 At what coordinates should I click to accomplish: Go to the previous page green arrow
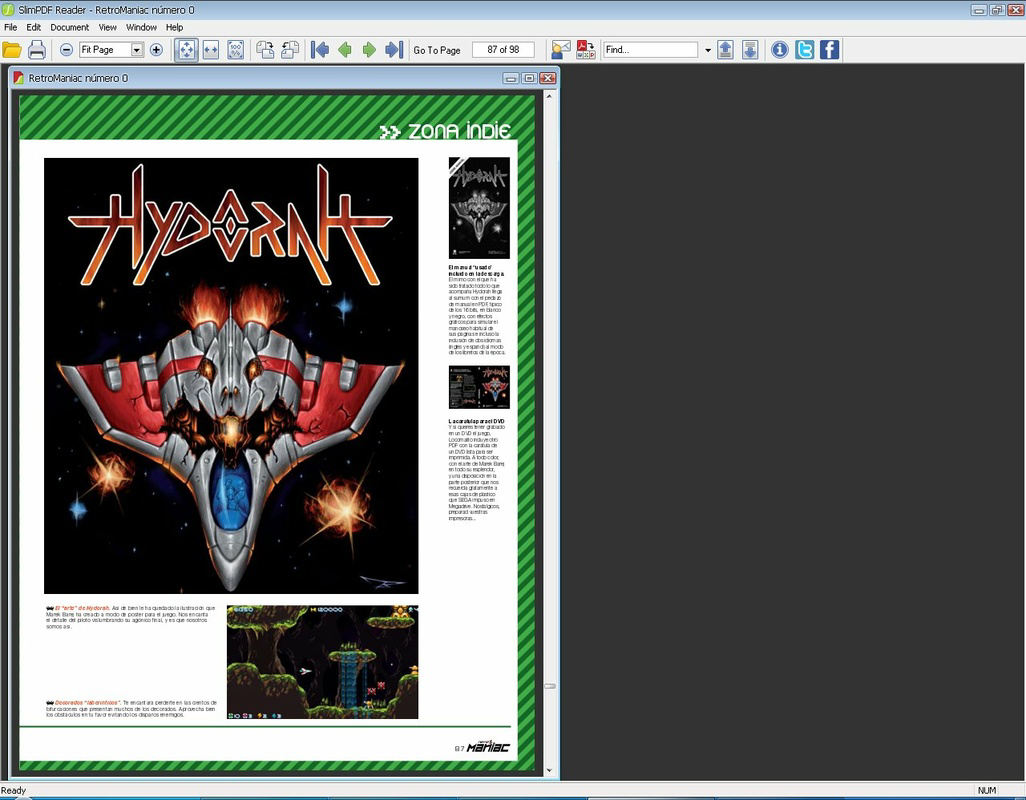[x=345, y=50]
